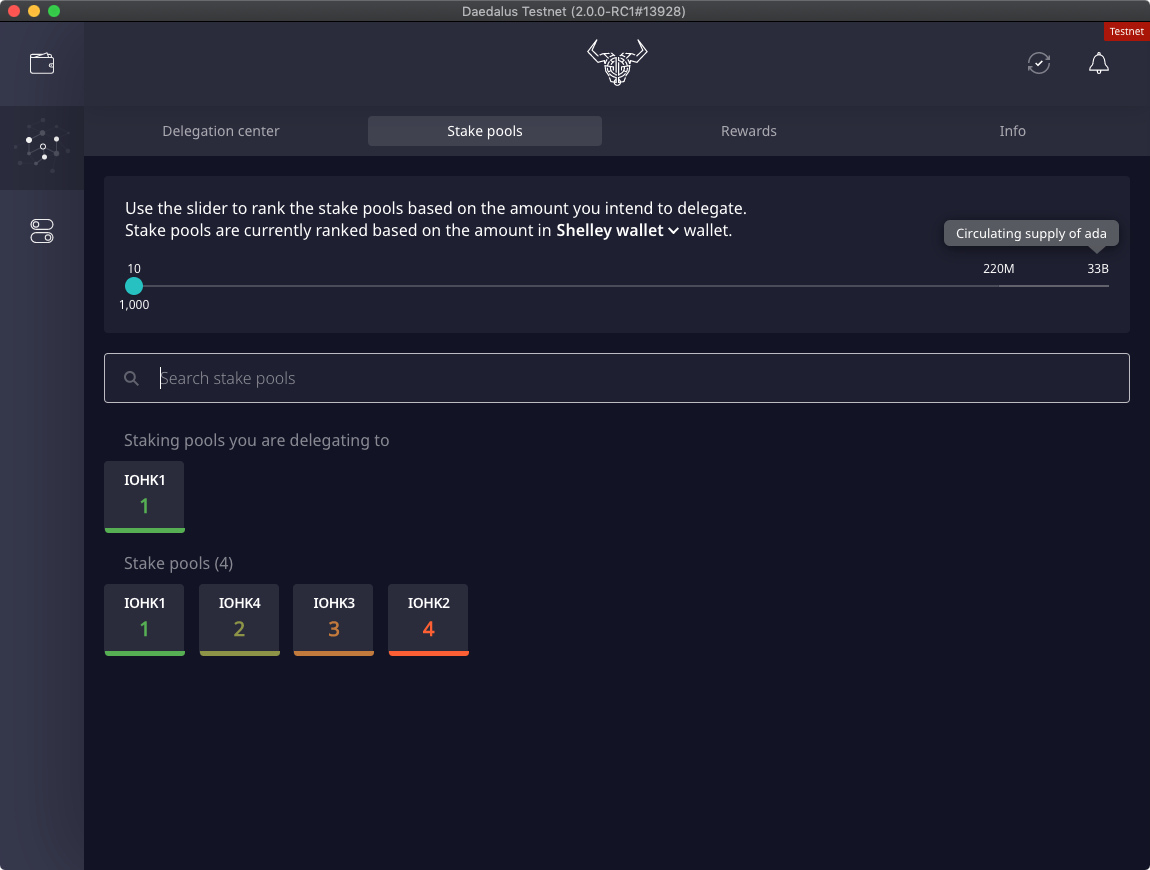Click the sync status icon
Screen dimensions: 1150x870
pyautogui.click(x=1038, y=63)
